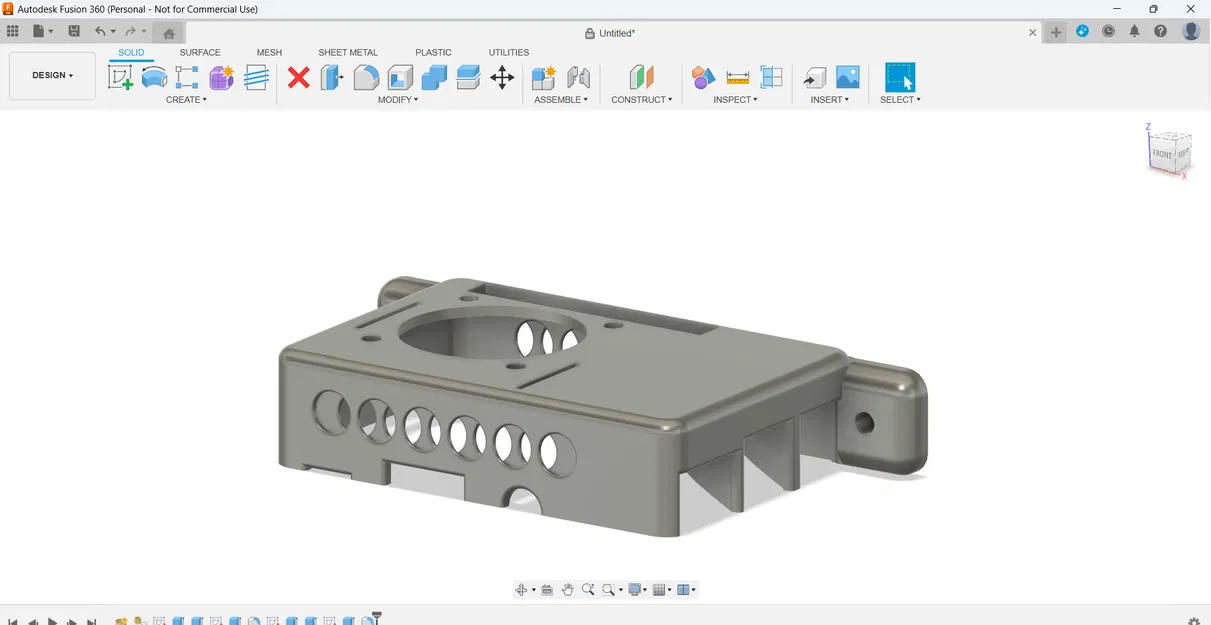Image resolution: width=1211 pixels, height=625 pixels.
Task: Select the Untitled* document tab
Action: coord(610,33)
